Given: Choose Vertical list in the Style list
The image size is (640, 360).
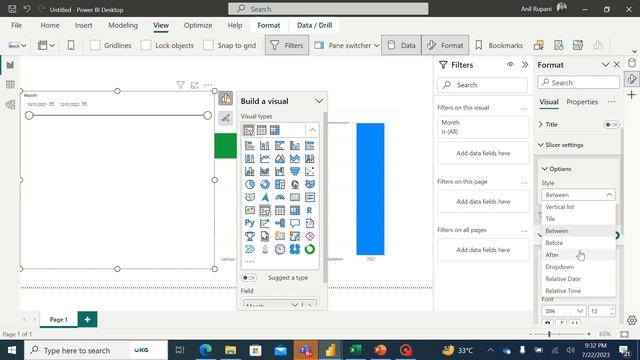Looking at the screenshot, I should pyautogui.click(x=578, y=207).
